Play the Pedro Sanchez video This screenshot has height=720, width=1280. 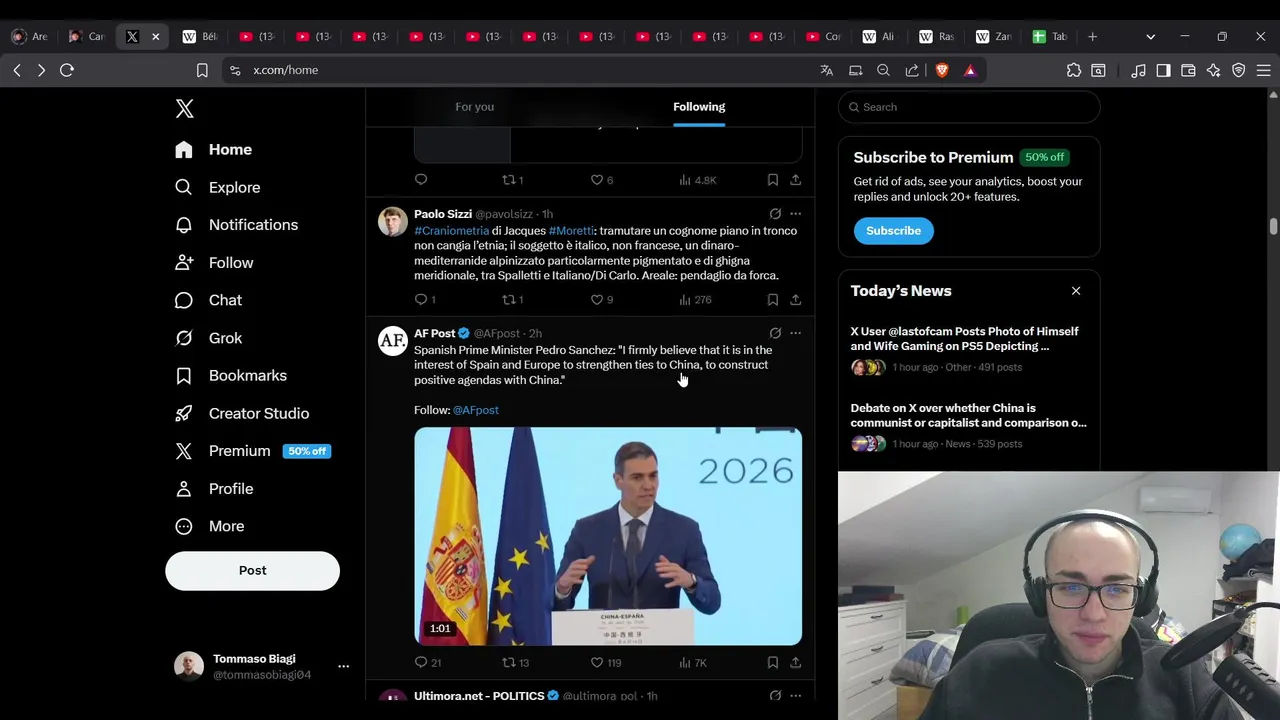608,536
